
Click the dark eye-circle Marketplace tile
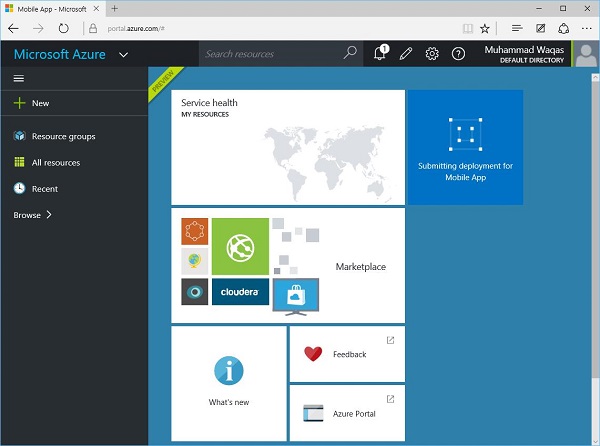(195, 292)
